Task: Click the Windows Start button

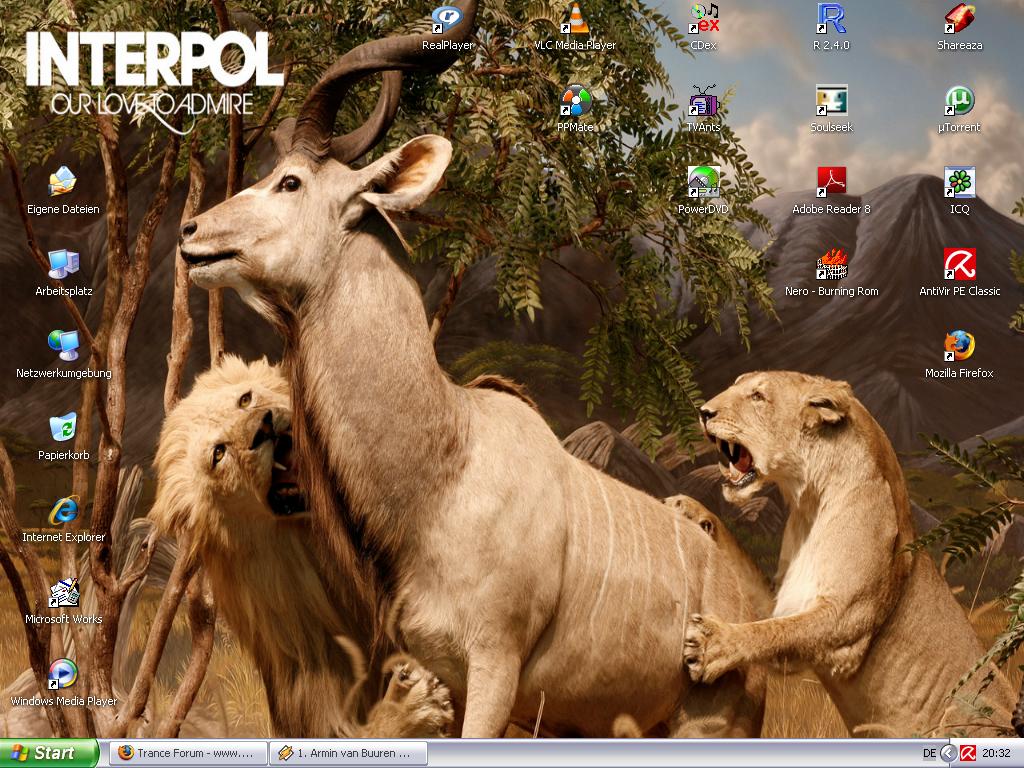Action: (49, 753)
